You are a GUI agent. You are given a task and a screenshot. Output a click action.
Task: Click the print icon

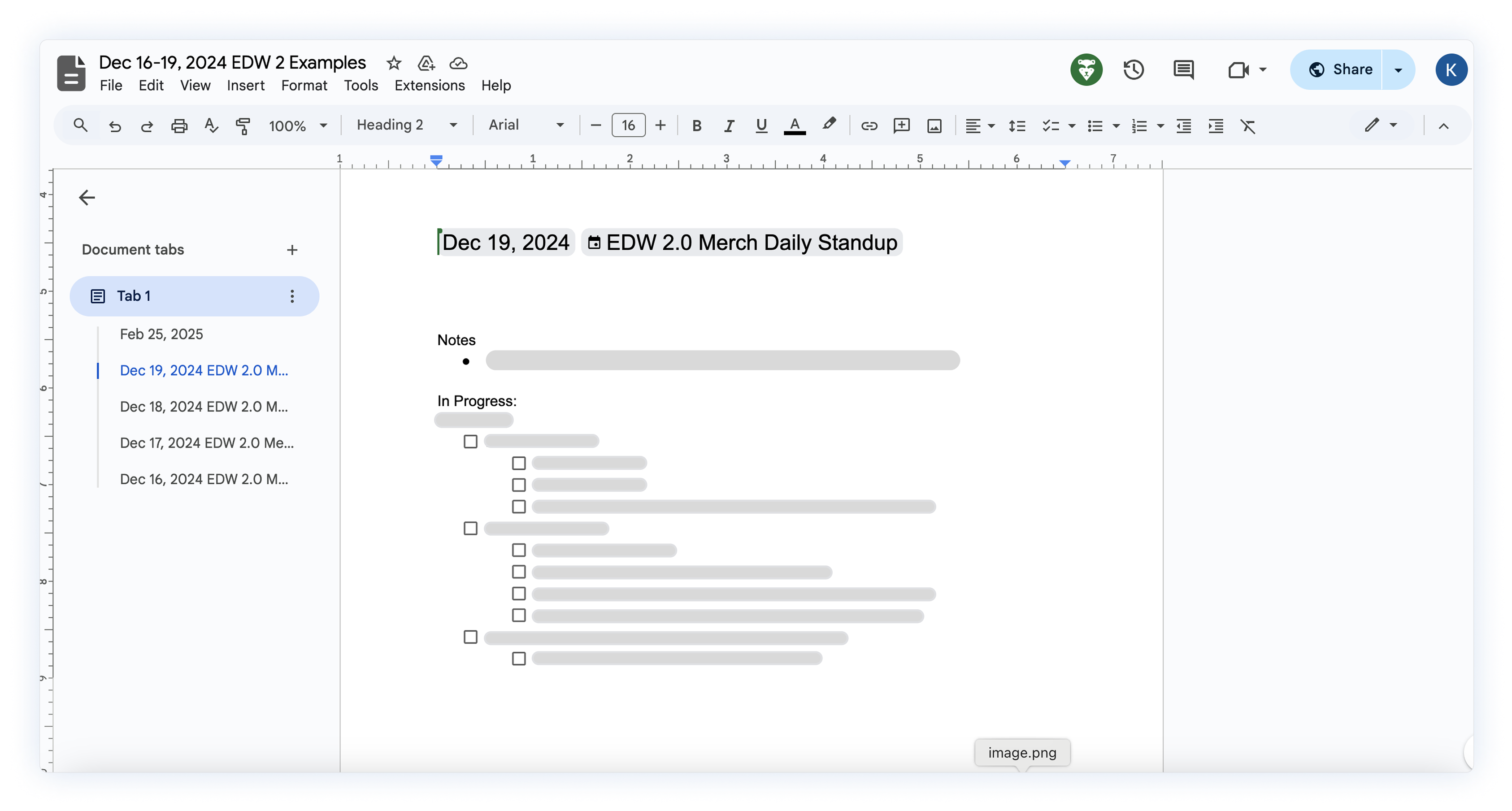pos(179,126)
